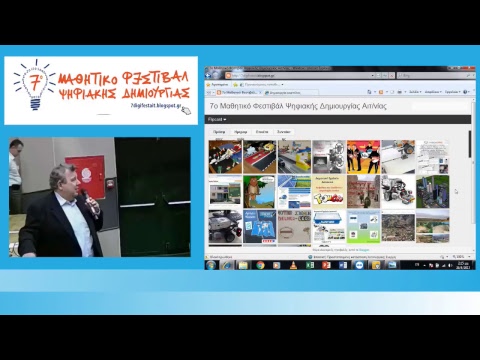Open the Flipcard view dropdown
This screenshot has width=480, height=360.
pos(217,119)
